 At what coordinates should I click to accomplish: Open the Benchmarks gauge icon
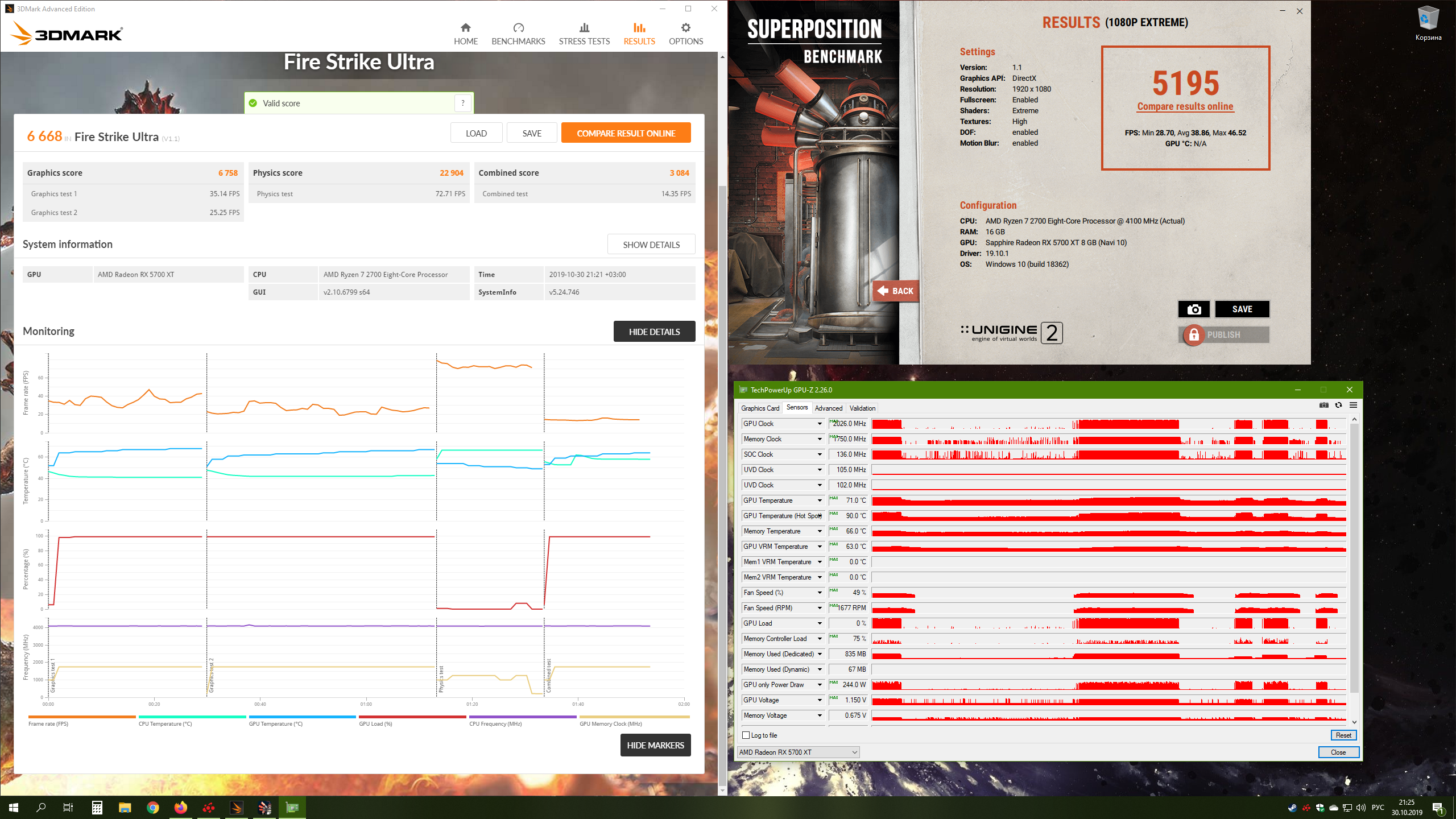click(518, 28)
